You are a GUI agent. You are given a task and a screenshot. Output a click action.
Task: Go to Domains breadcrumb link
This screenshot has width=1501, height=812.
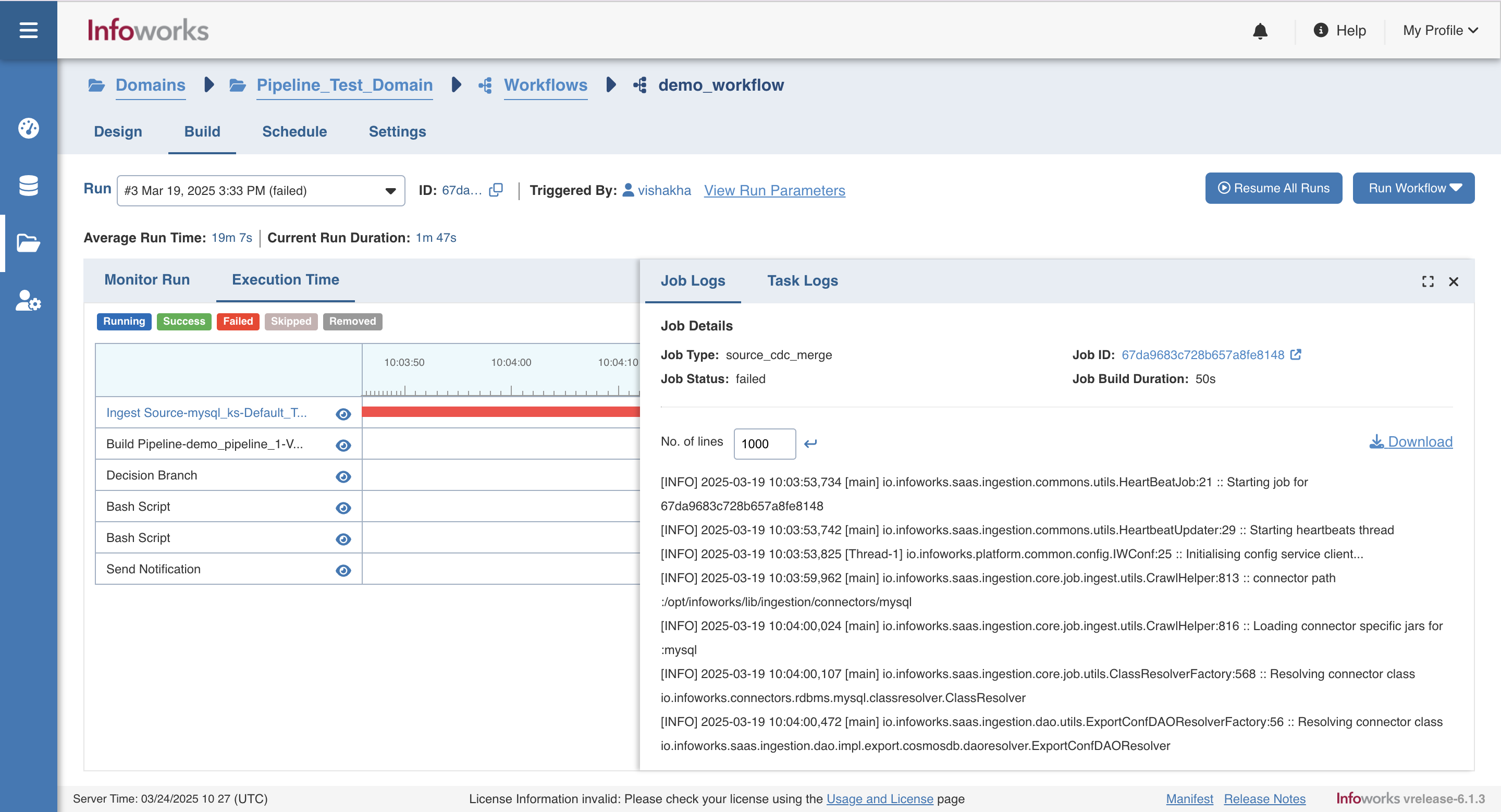(x=150, y=85)
